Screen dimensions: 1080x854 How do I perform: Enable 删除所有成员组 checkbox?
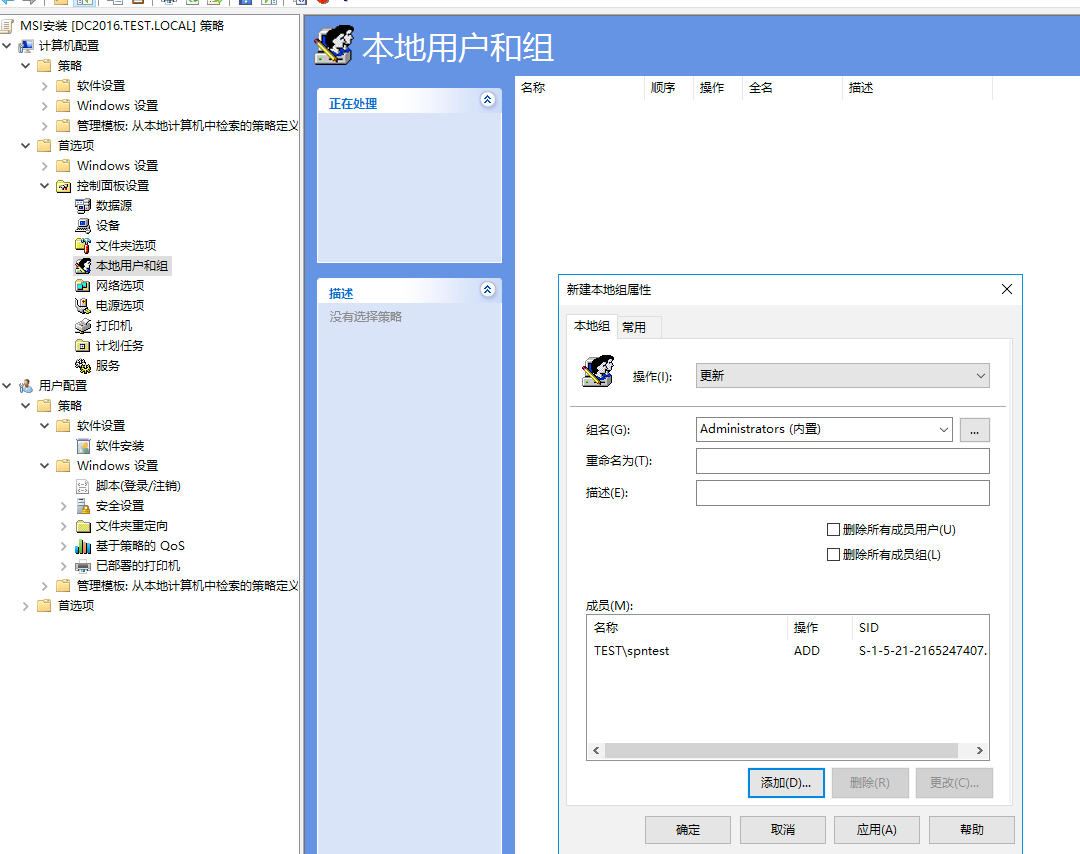coord(834,554)
